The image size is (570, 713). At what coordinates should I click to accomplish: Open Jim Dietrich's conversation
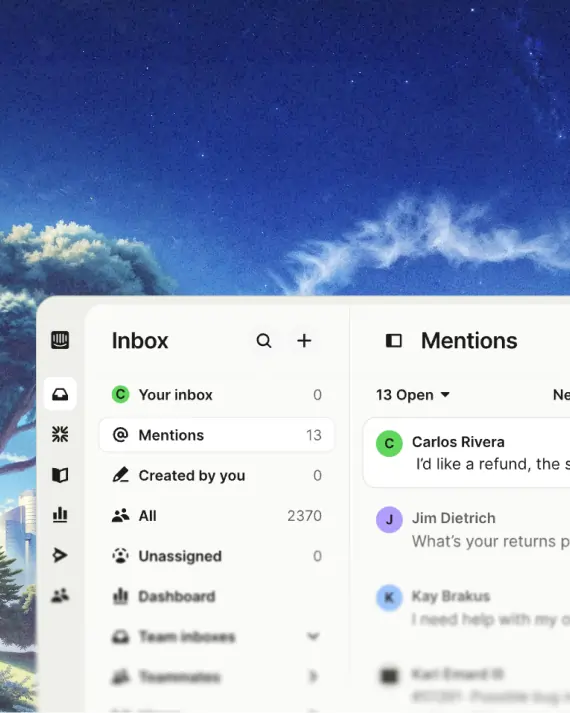pyautogui.click(x=467, y=529)
